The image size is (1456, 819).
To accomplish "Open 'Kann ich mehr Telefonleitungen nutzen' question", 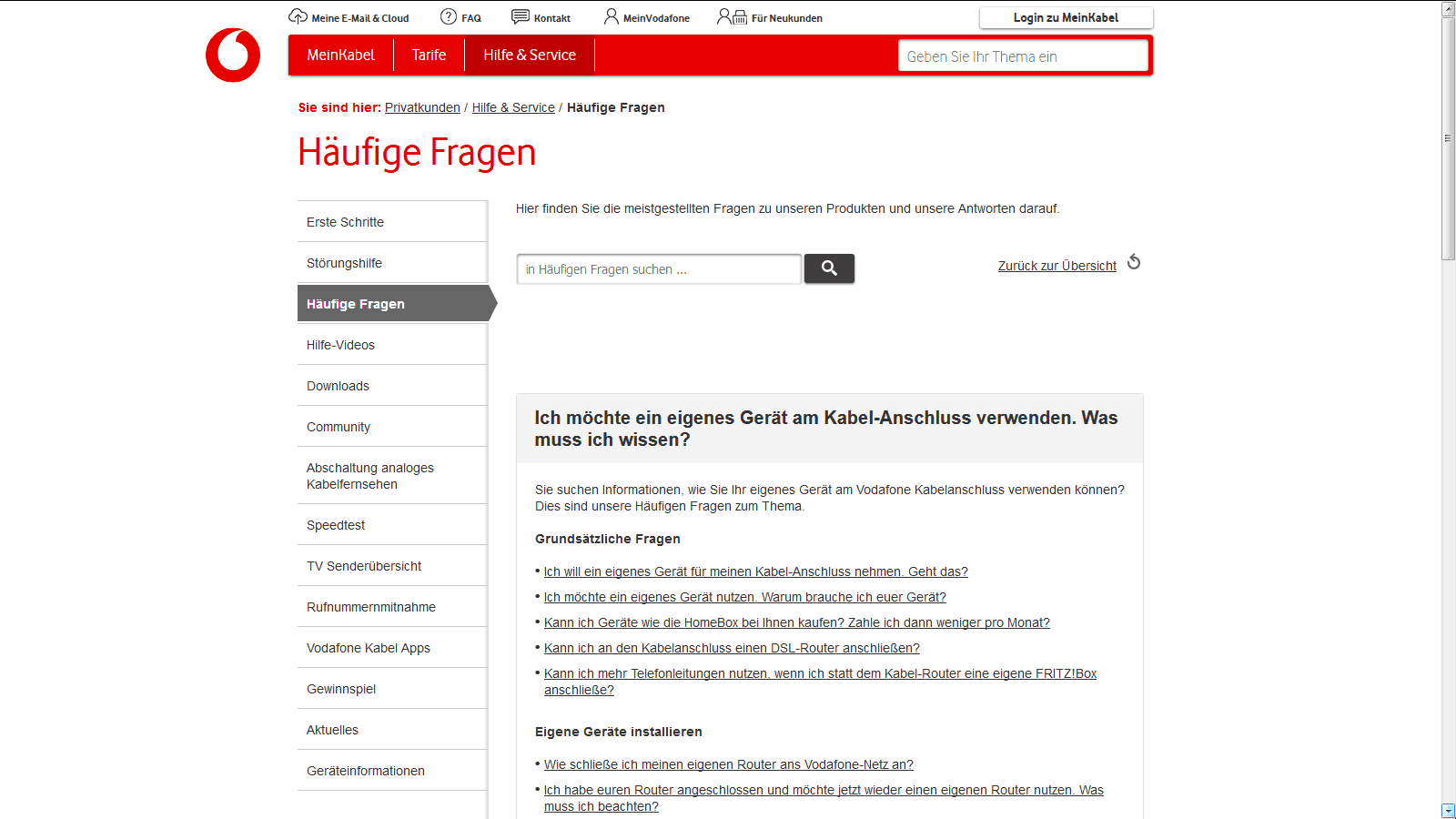I will 820,682.
